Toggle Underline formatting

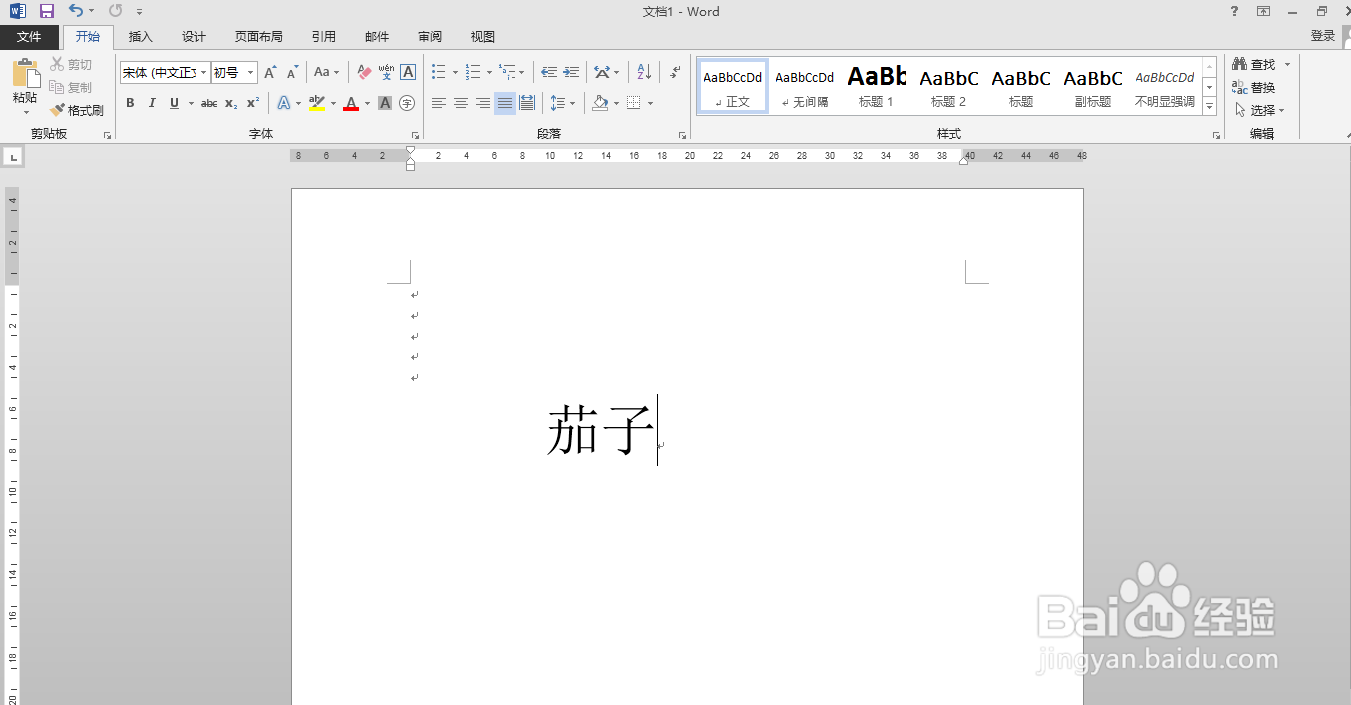tap(174, 103)
